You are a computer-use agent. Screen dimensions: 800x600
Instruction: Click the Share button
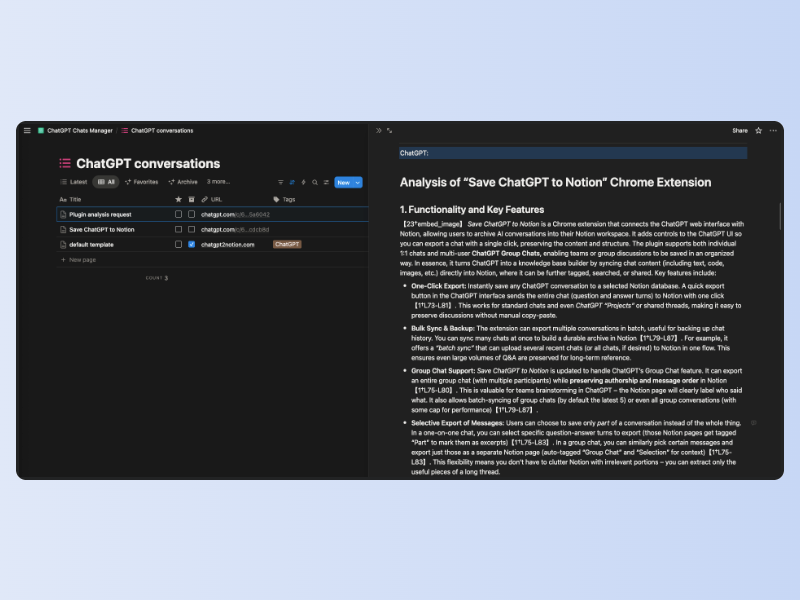(x=740, y=130)
